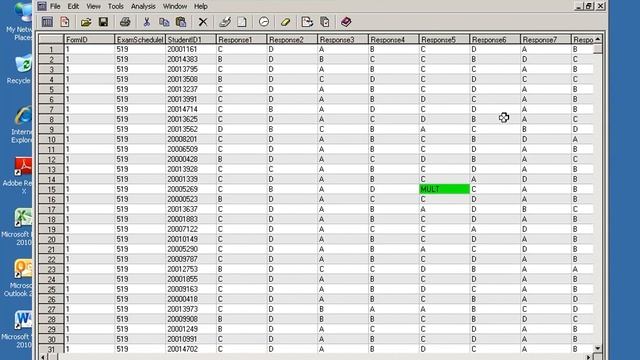Click the save floppy disk icon
Viewport: 640px width, 360px height.
(x=103, y=22)
